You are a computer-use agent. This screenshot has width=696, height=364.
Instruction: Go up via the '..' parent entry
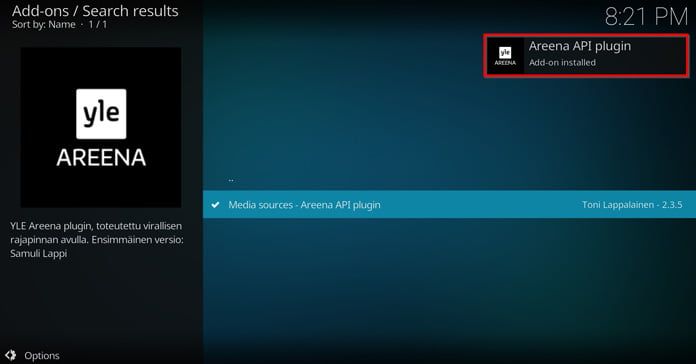(231, 180)
